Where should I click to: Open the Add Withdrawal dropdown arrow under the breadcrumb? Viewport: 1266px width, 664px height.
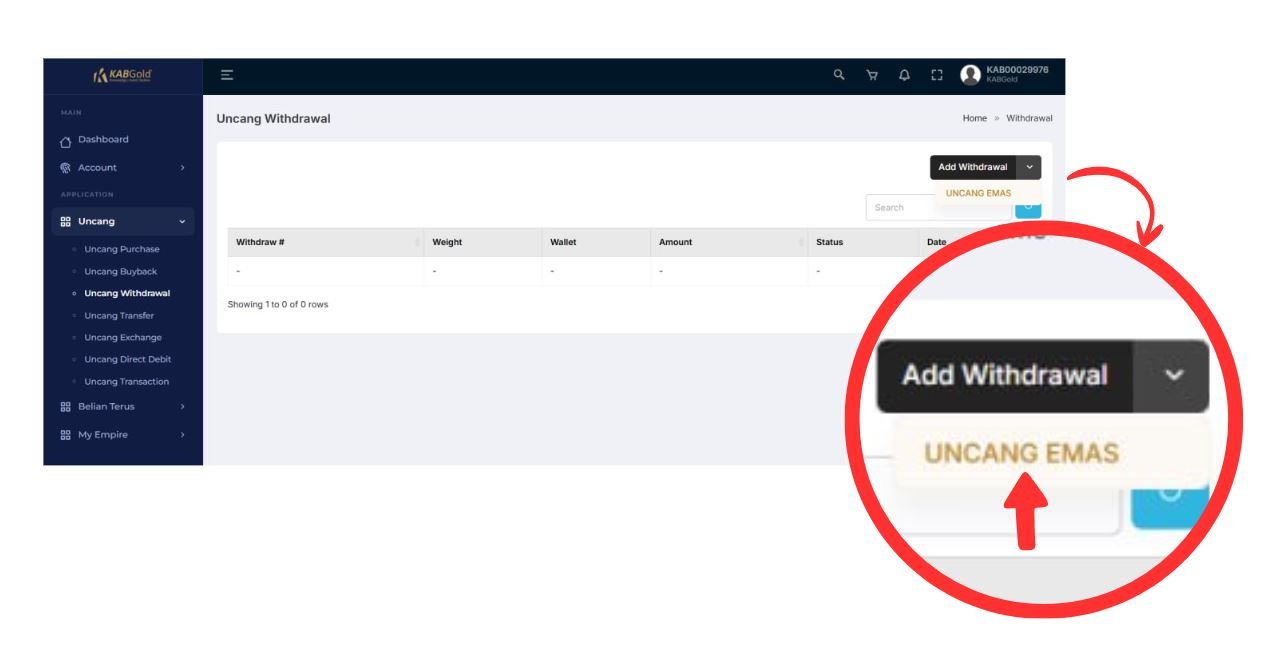pyautogui.click(x=1029, y=167)
